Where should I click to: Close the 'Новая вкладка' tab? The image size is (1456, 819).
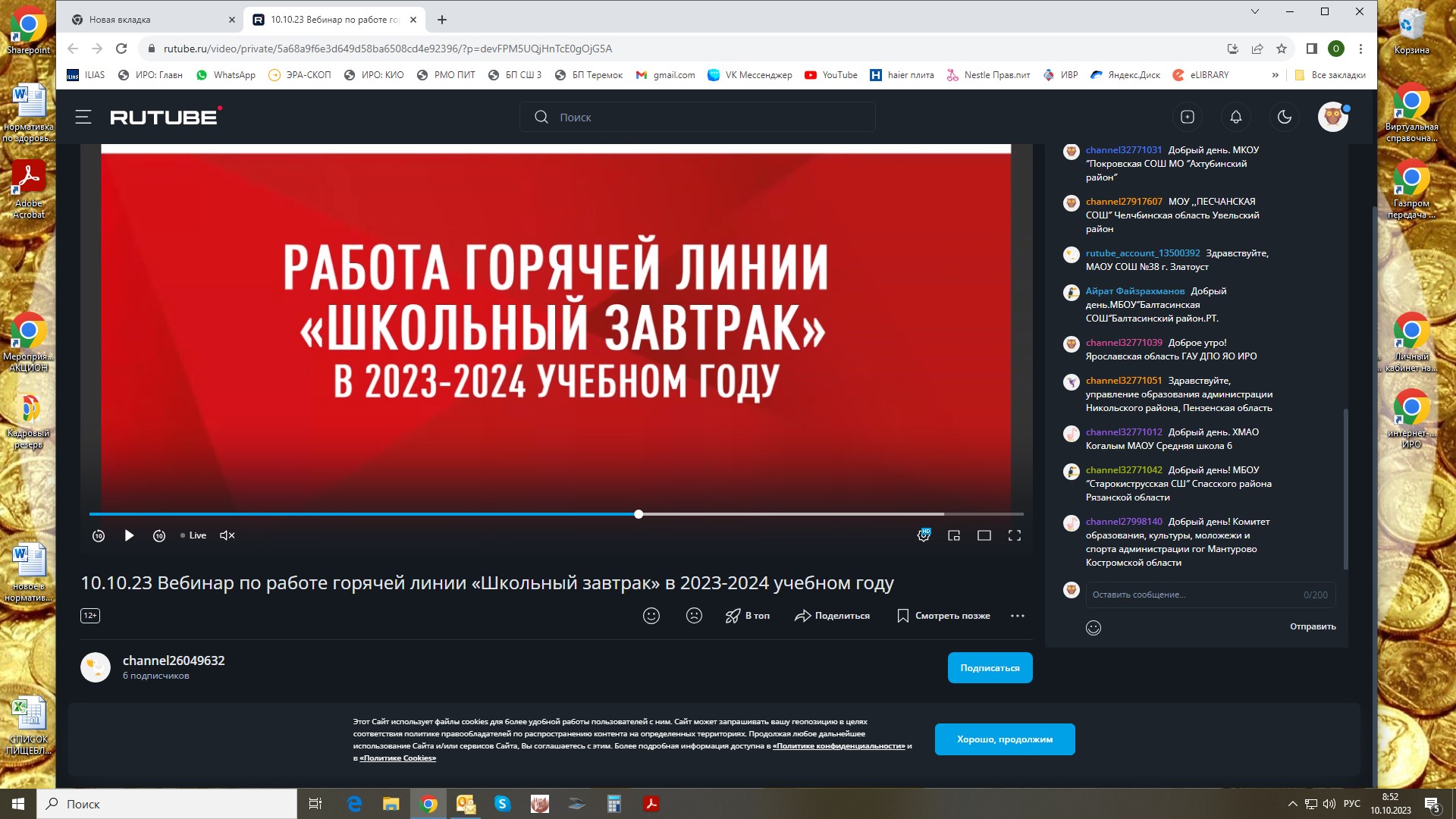[231, 20]
